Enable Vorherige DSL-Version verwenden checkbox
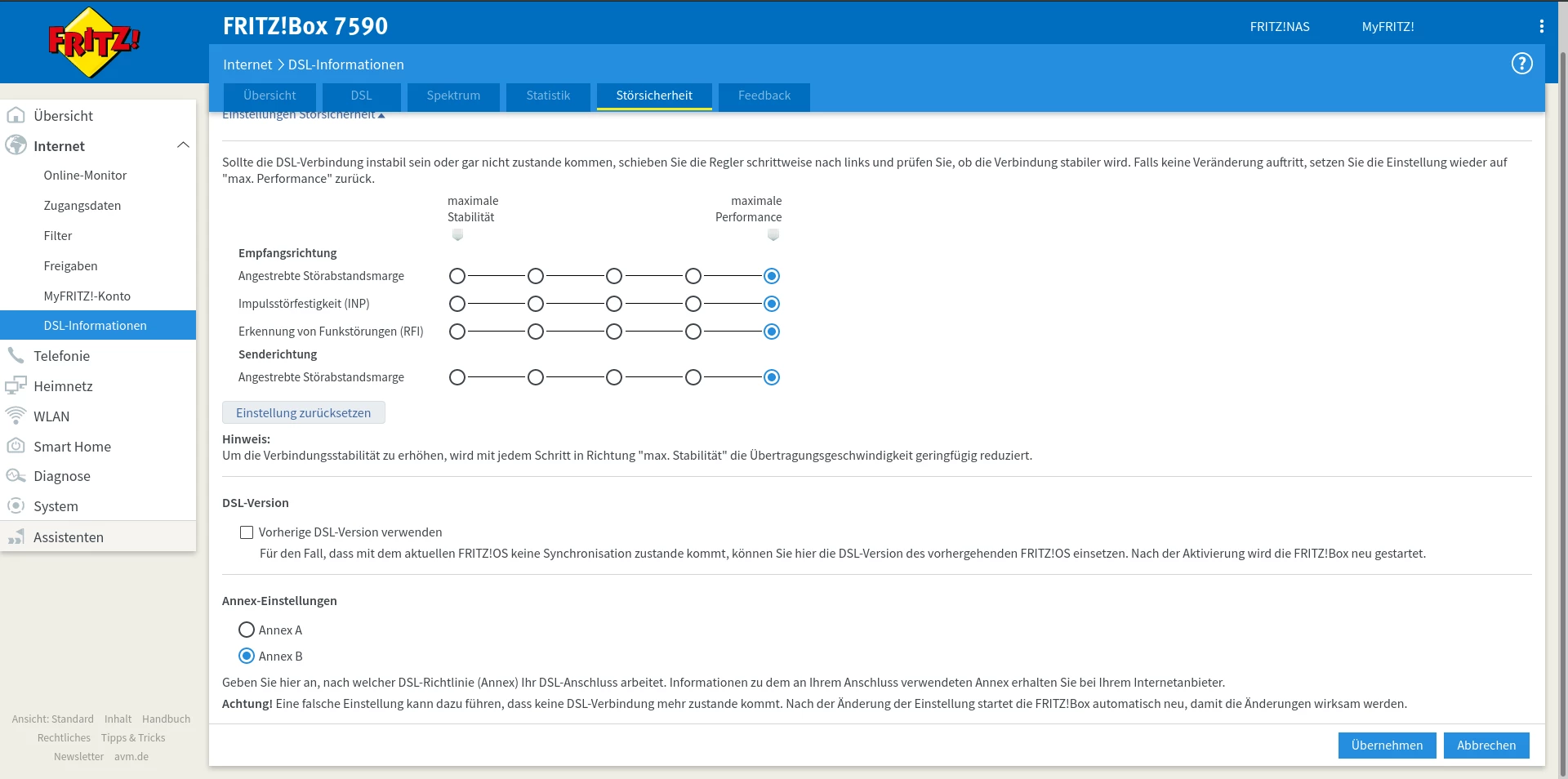 point(247,532)
